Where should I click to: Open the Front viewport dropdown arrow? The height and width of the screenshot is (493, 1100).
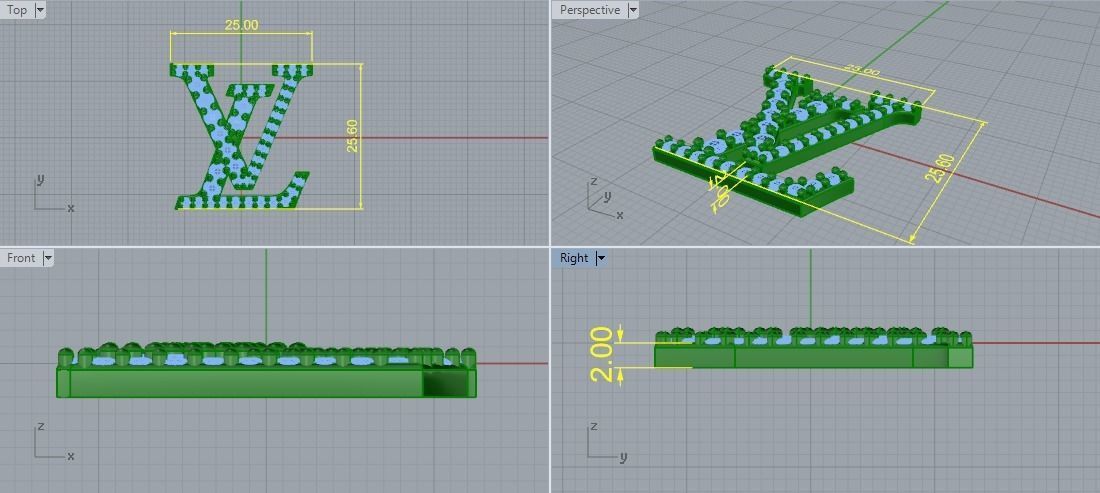pos(48,258)
